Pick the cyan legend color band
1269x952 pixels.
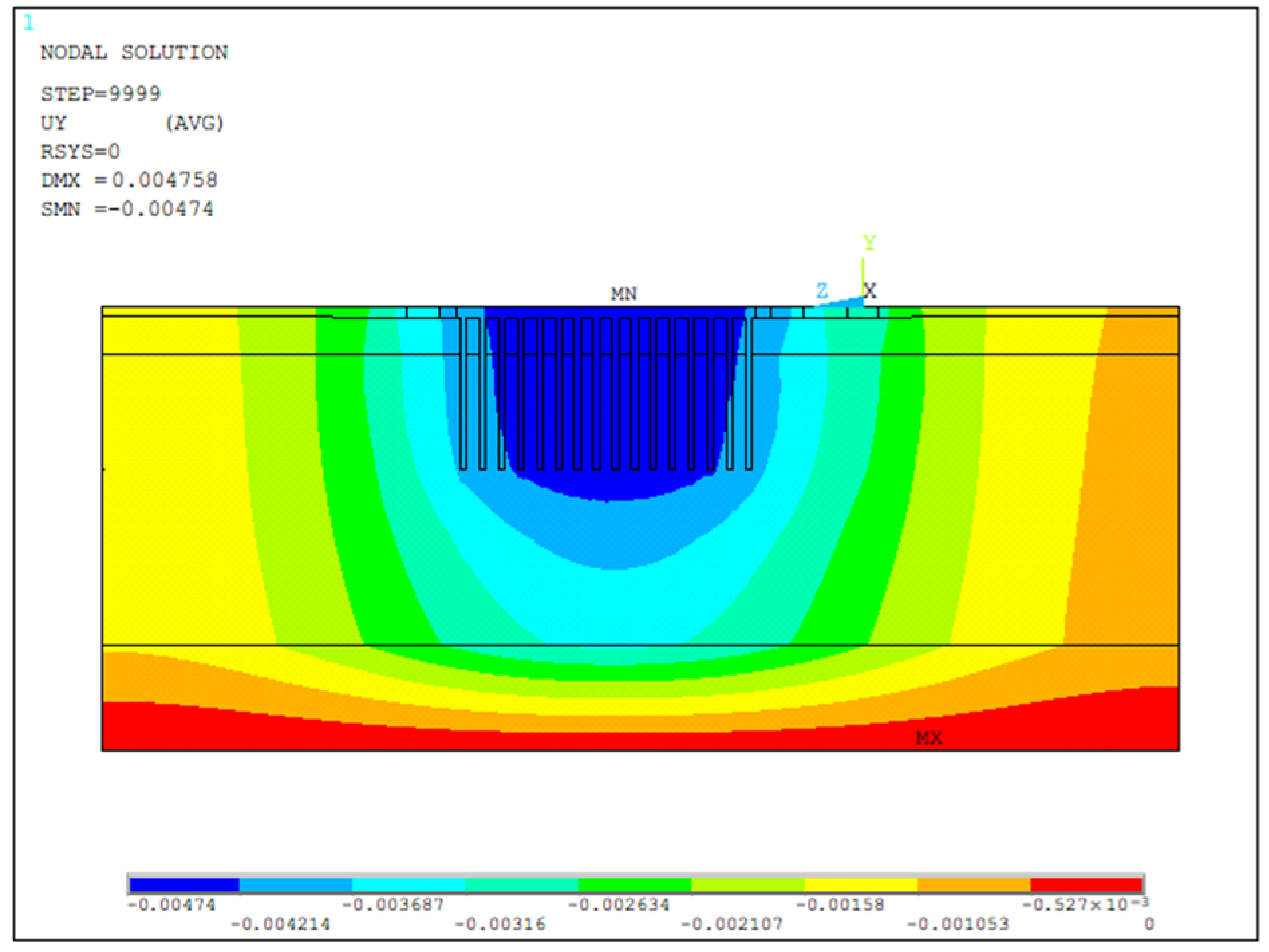pyautogui.click(x=408, y=885)
